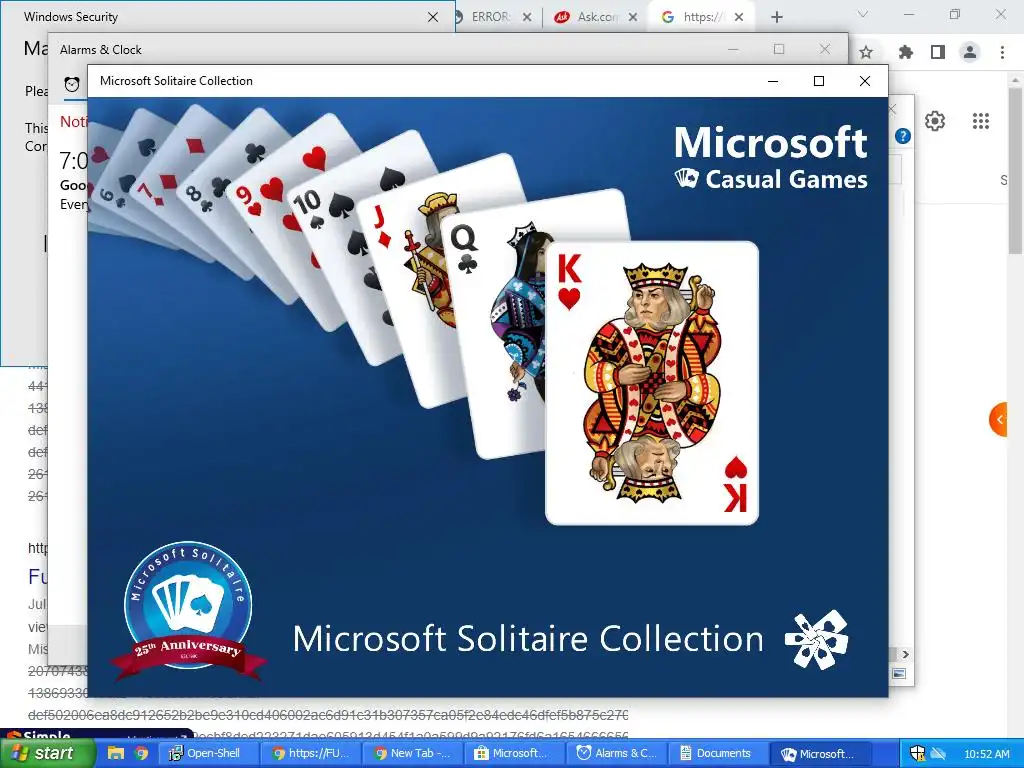Maximize the Microsoft Solitaire Collection window
This screenshot has height=768, width=1024.
pyautogui.click(x=819, y=81)
